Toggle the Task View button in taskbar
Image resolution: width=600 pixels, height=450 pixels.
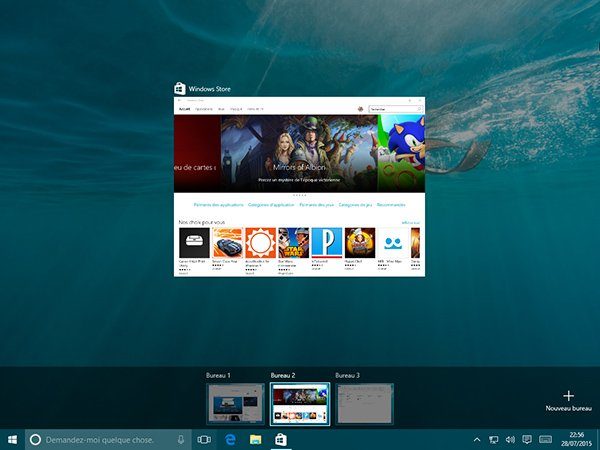click(204, 439)
